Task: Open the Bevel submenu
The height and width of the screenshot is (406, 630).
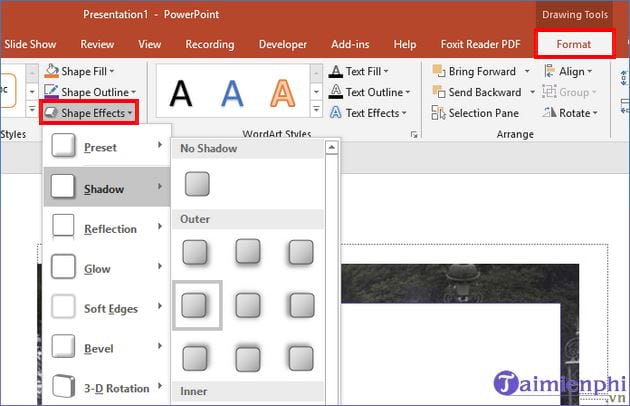Action: pyautogui.click(x=107, y=347)
